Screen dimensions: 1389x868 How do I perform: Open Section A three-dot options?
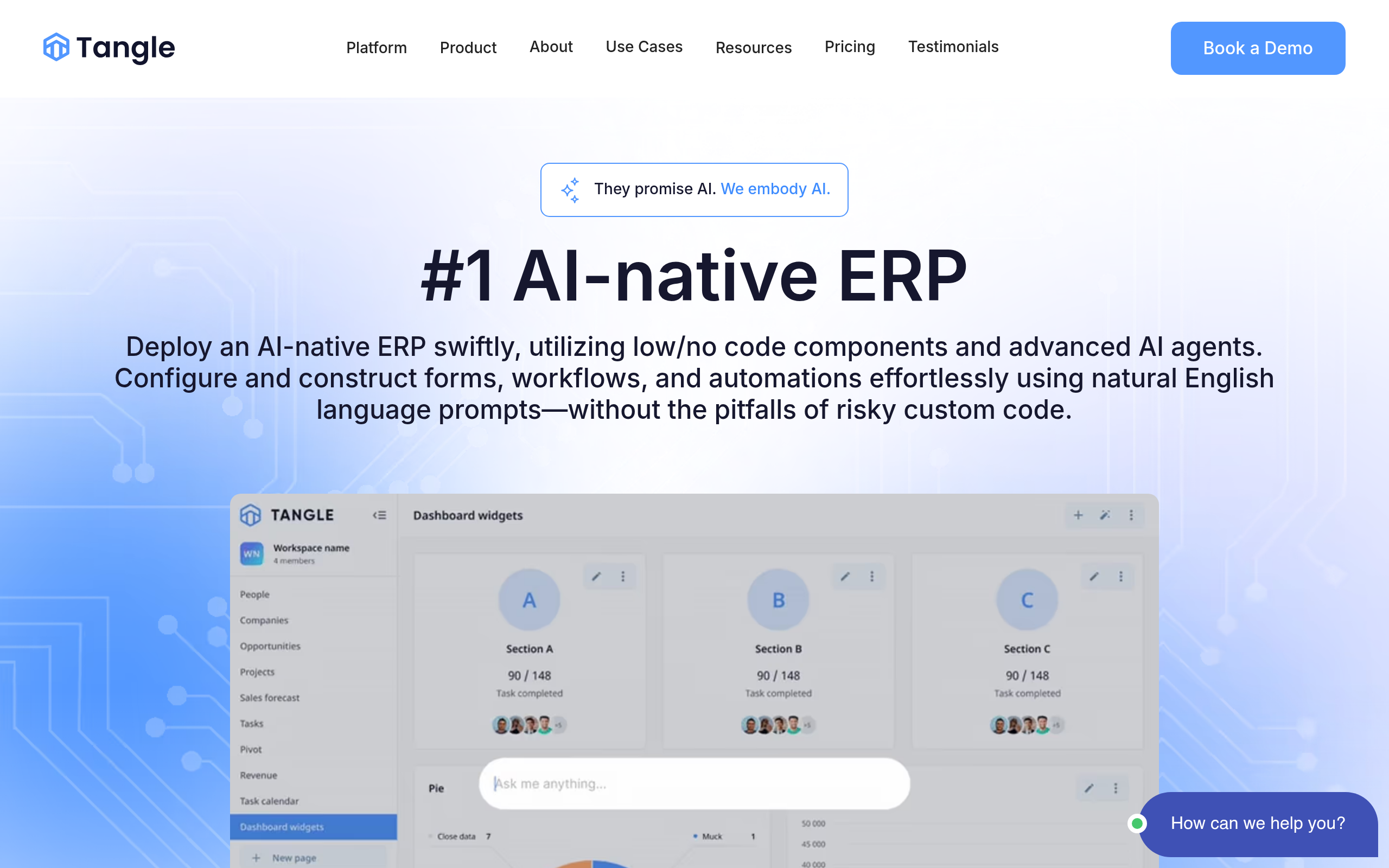tap(623, 576)
